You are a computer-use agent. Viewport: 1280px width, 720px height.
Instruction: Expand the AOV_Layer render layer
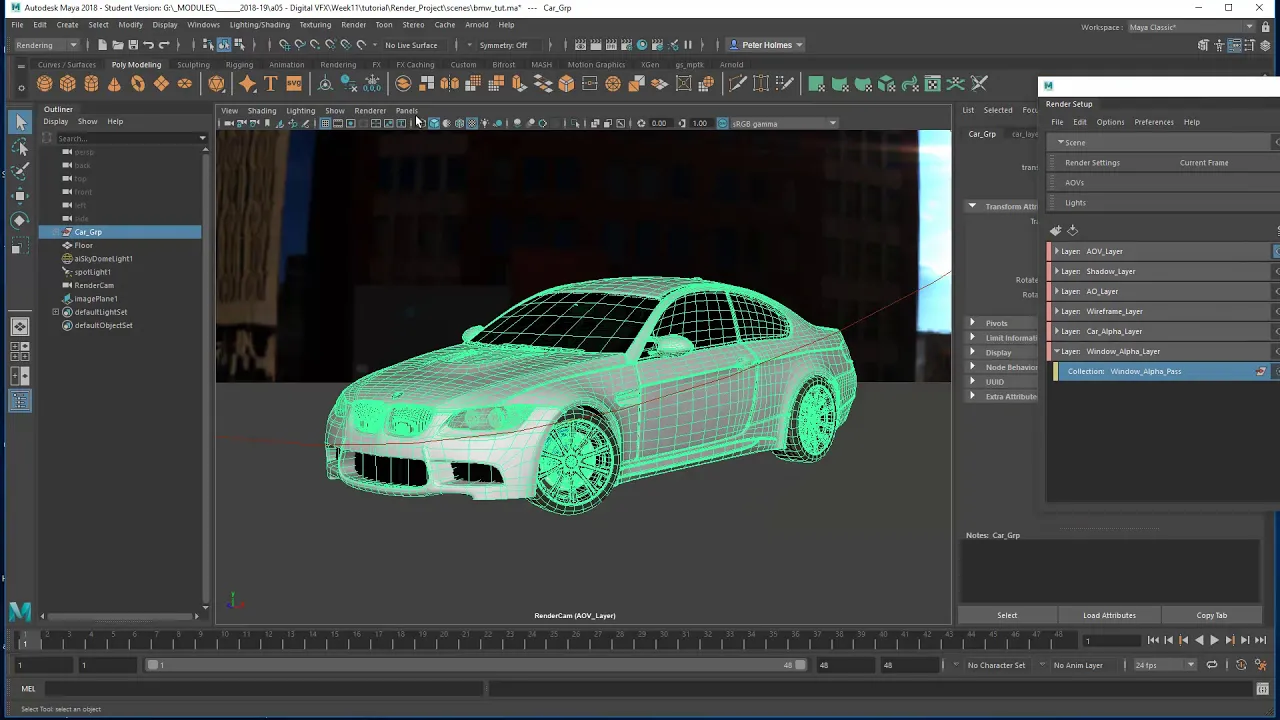coord(1057,251)
